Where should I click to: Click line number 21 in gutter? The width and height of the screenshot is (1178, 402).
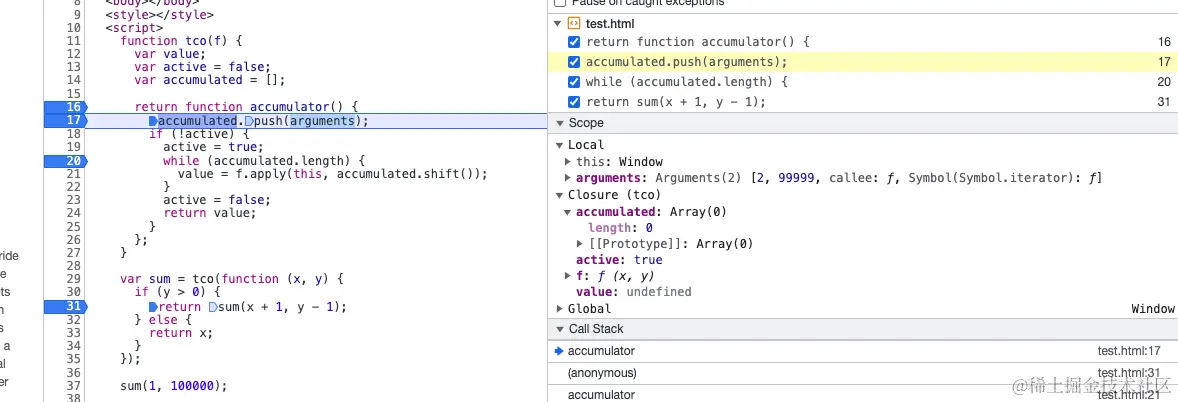coord(73,174)
